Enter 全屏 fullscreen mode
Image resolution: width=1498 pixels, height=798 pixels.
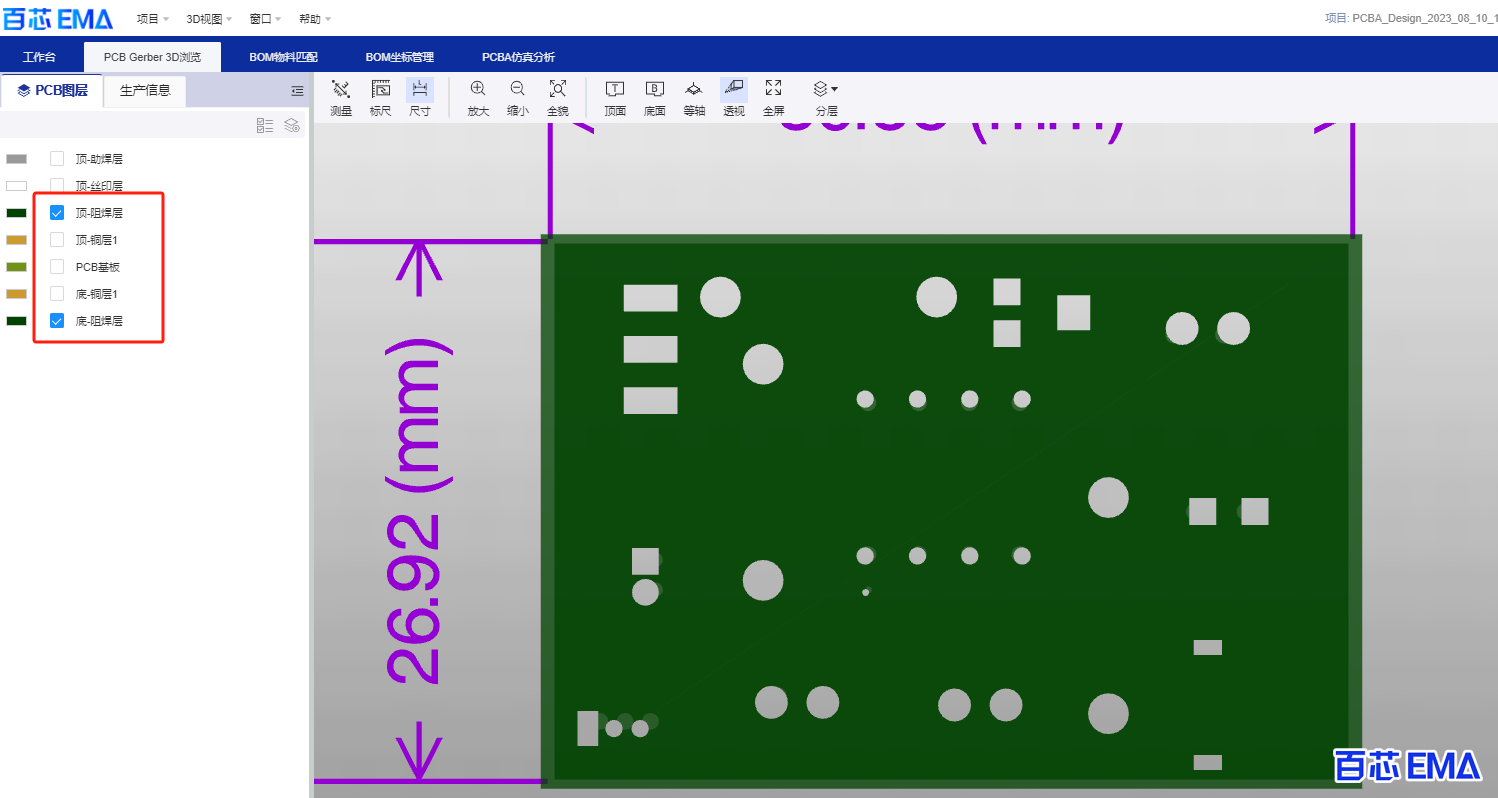point(773,97)
